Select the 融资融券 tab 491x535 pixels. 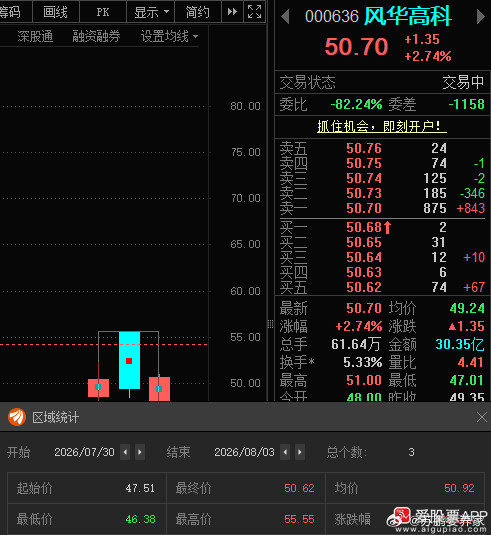click(x=96, y=36)
